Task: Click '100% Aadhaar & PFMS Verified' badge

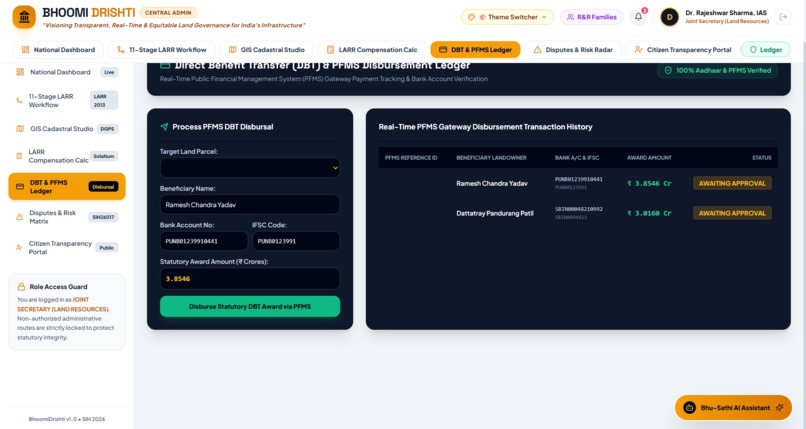Action: (718, 70)
